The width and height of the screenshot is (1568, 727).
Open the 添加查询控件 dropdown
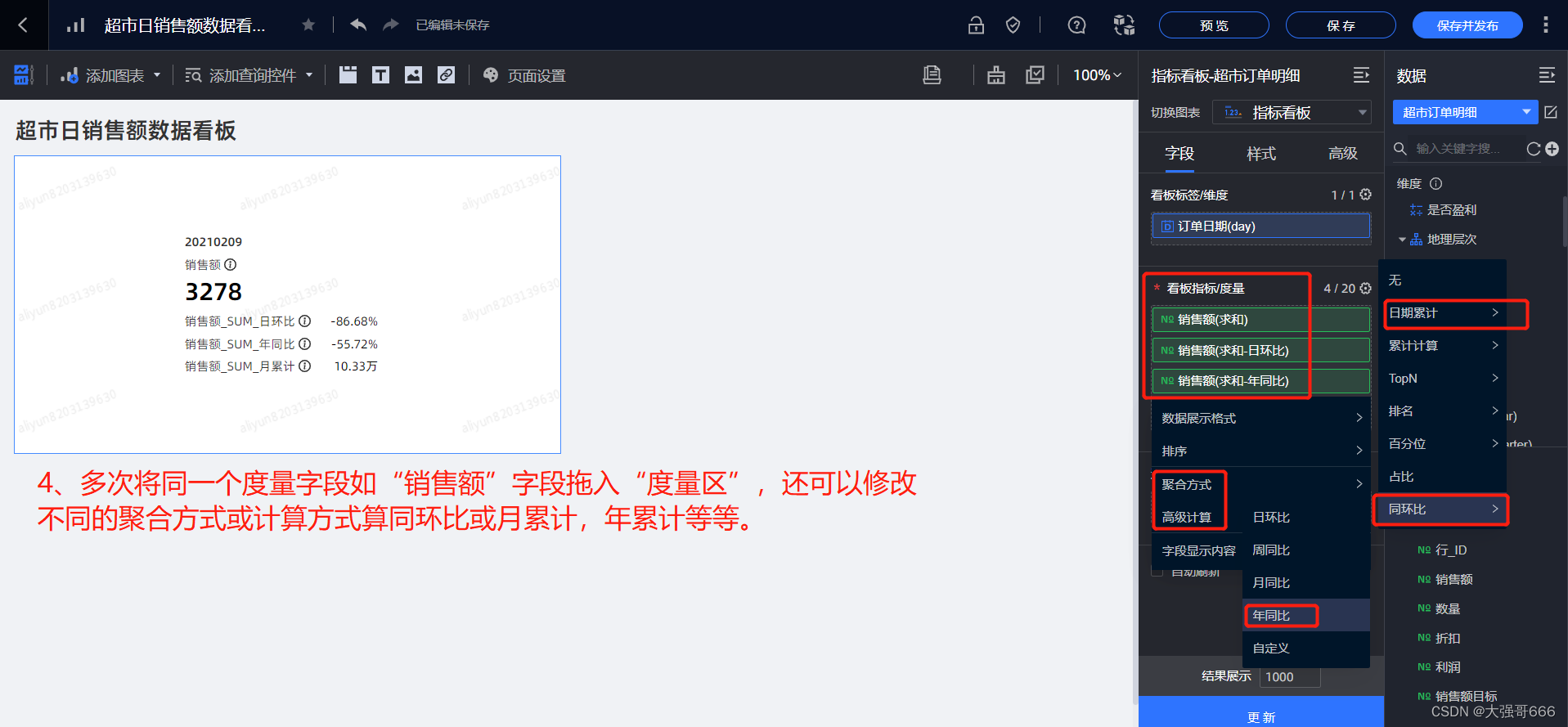coord(249,75)
